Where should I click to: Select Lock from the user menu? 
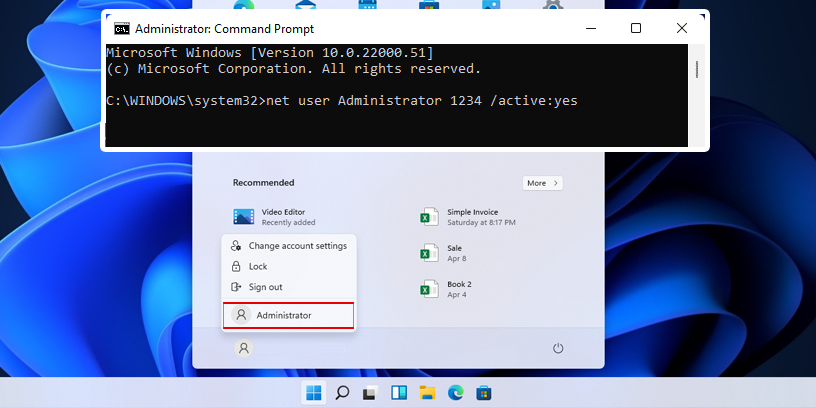tap(289, 266)
